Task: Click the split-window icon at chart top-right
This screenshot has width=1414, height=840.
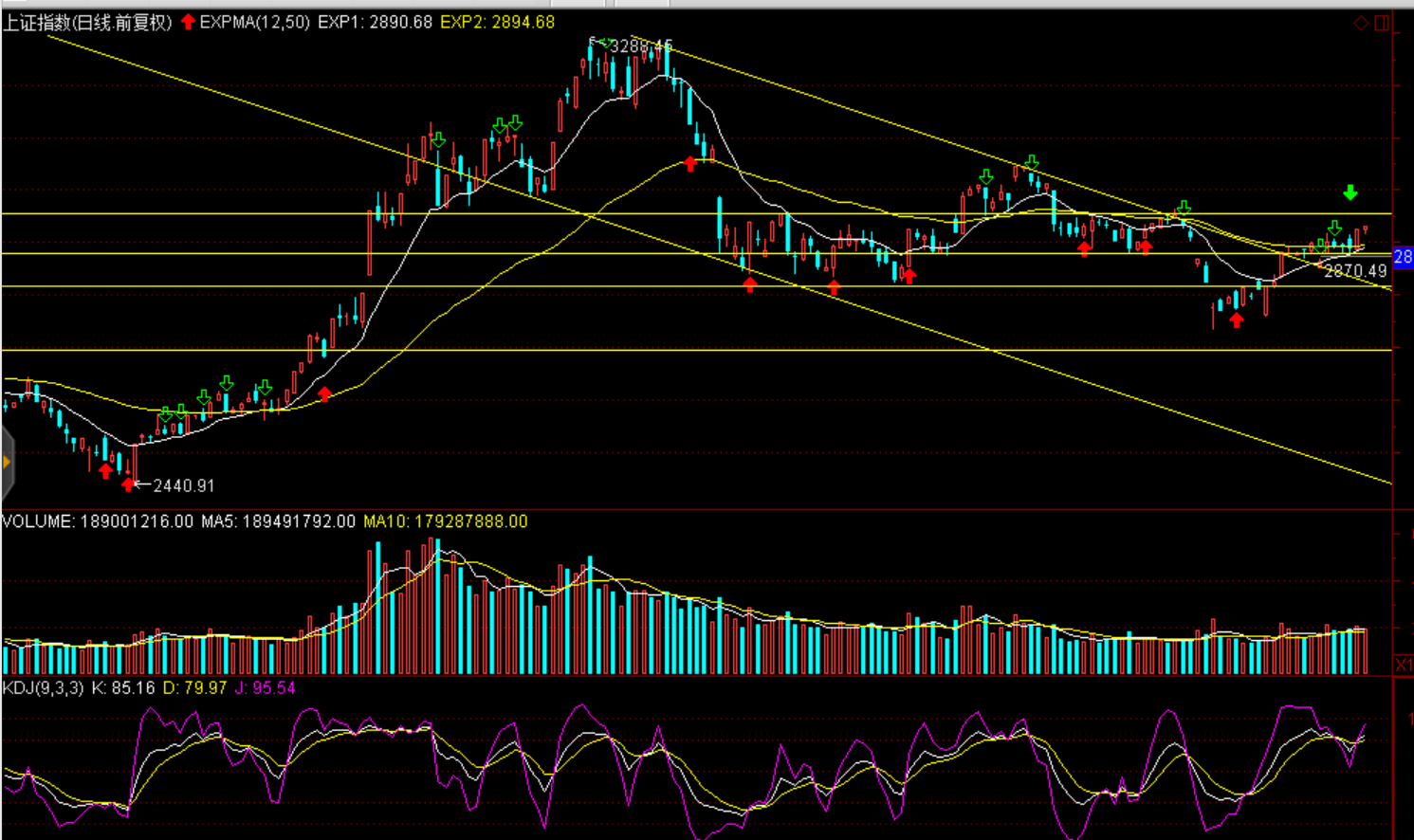Action: pyautogui.click(x=1382, y=23)
